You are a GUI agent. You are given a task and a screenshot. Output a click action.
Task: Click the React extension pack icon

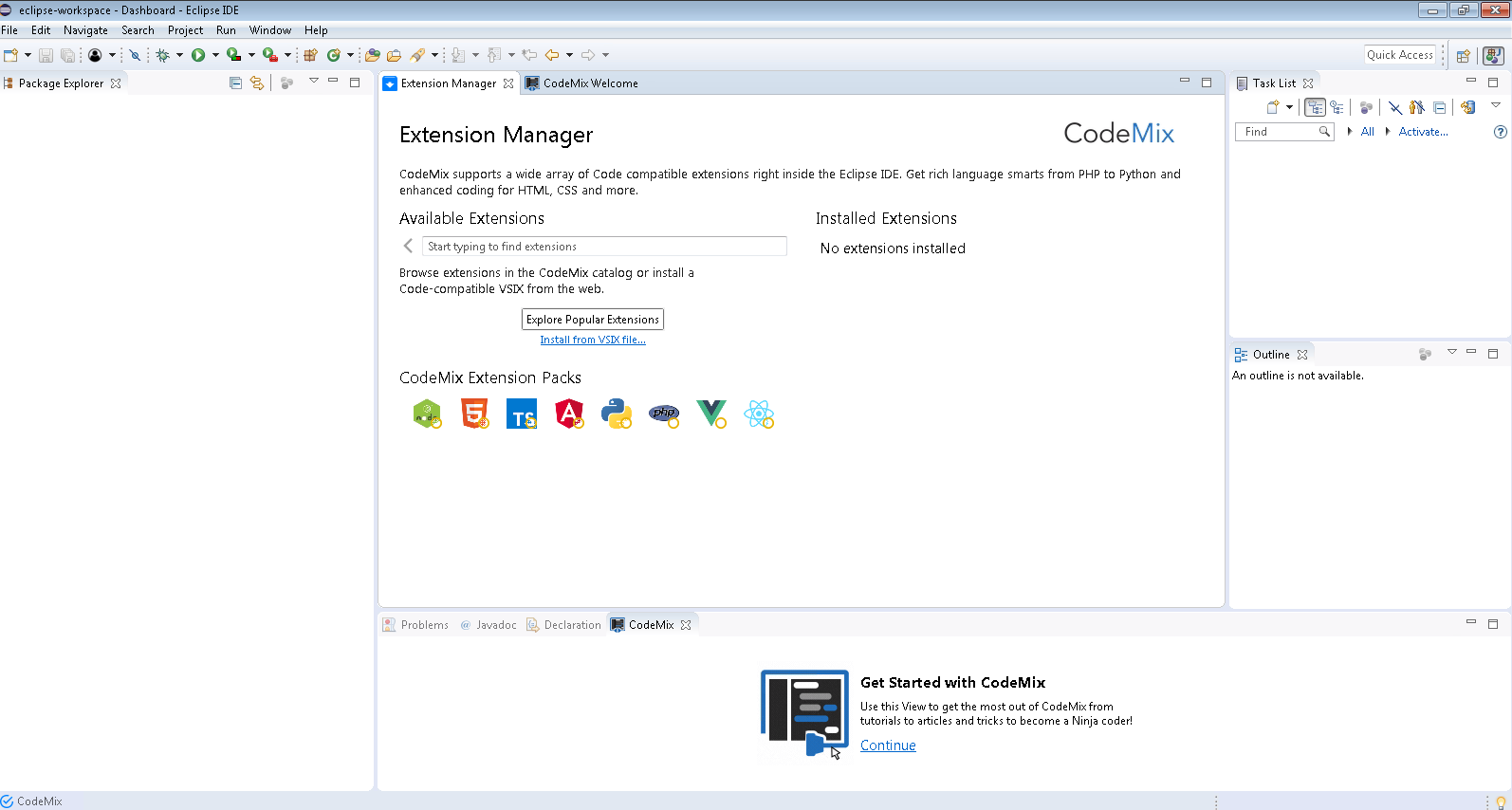759,414
